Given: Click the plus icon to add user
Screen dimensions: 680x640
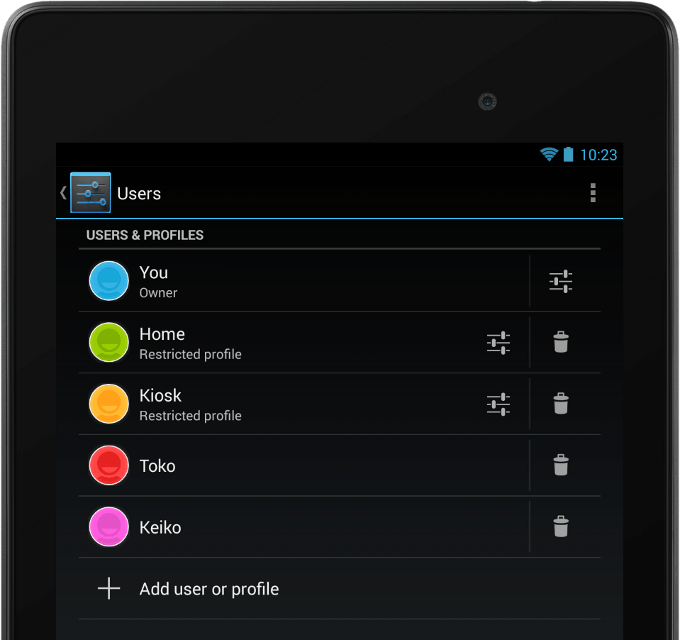Looking at the screenshot, I should point(109,588).
